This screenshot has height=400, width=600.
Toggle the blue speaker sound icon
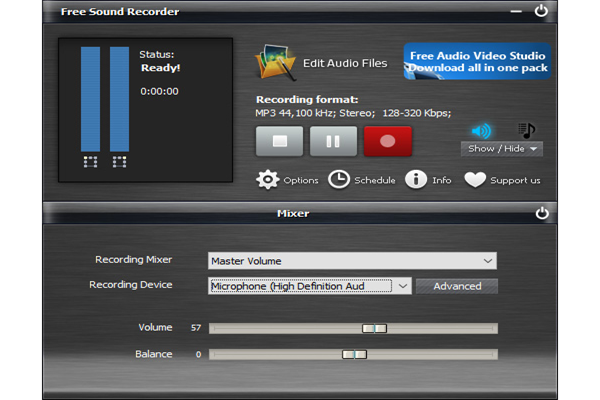pyautogui.click(x=482, y=131)
